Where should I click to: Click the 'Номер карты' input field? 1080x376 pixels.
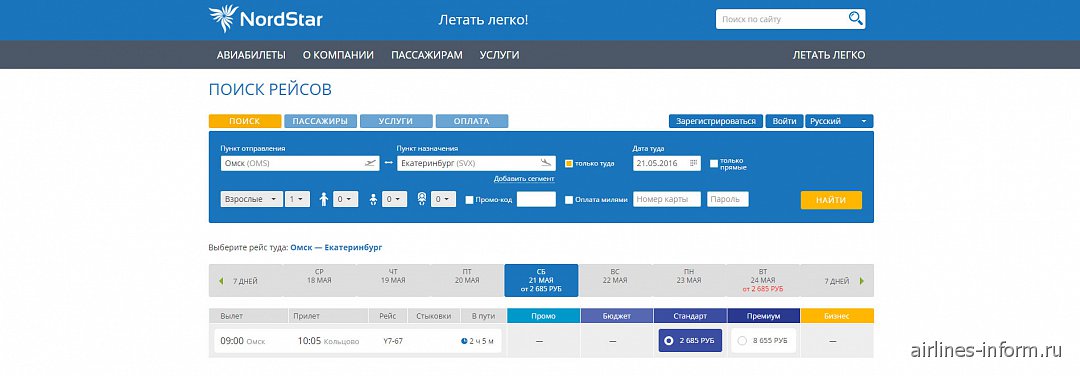click(667, 200)
